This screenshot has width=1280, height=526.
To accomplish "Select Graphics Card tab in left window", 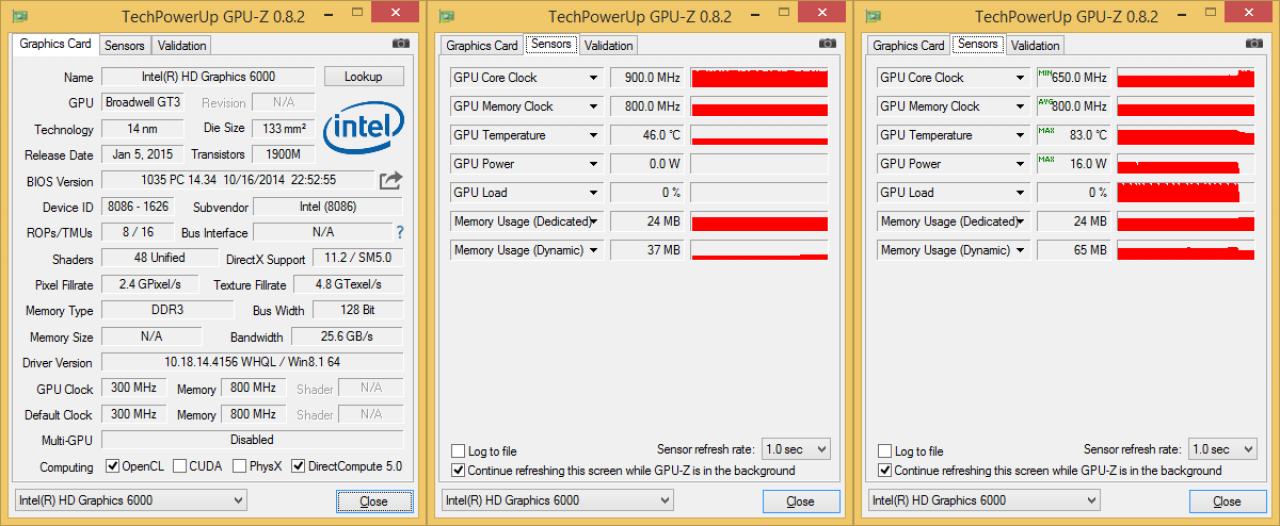I will [x=56, y=44].
